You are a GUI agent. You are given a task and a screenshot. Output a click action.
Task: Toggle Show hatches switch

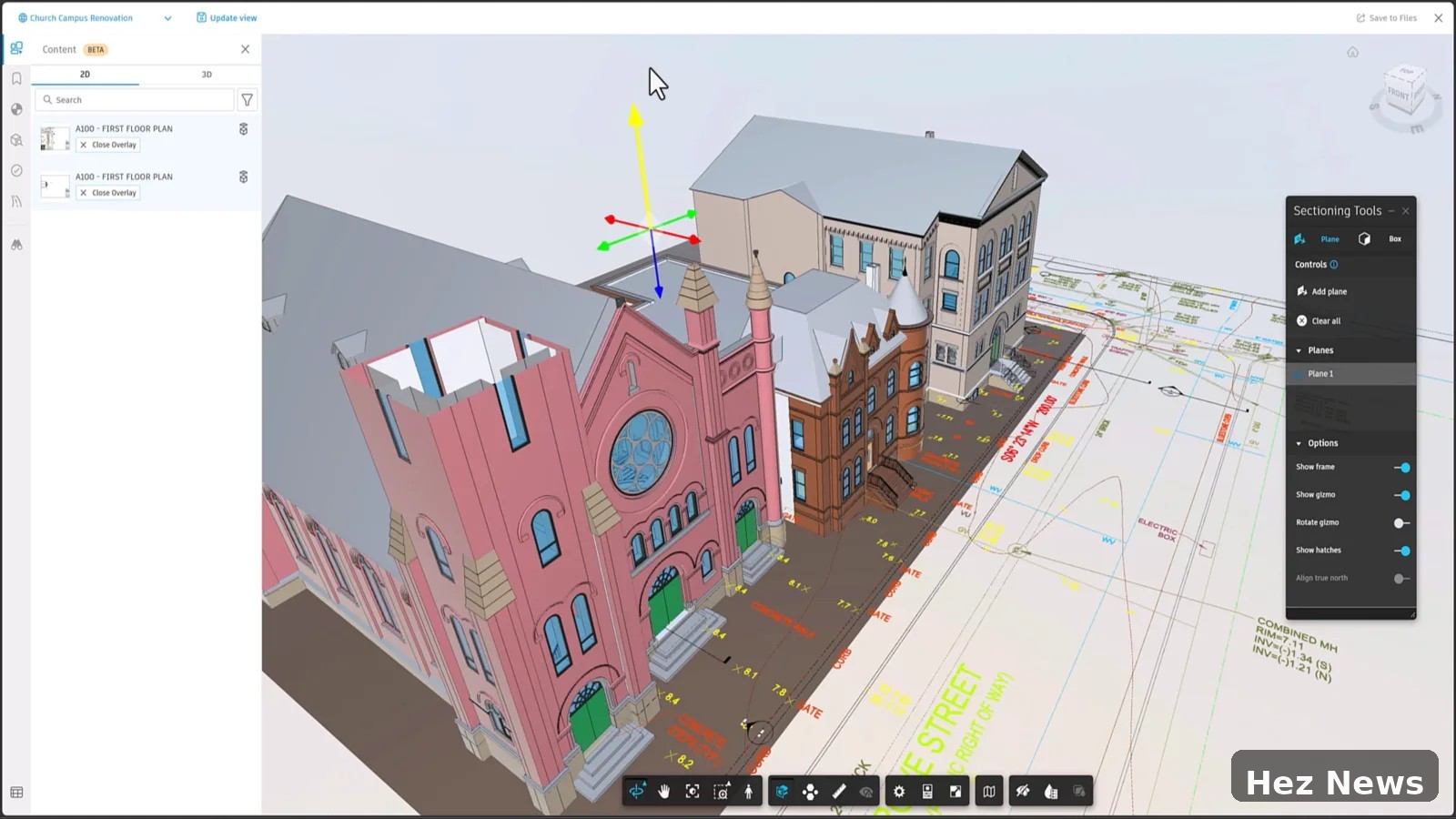[1401, 551]
